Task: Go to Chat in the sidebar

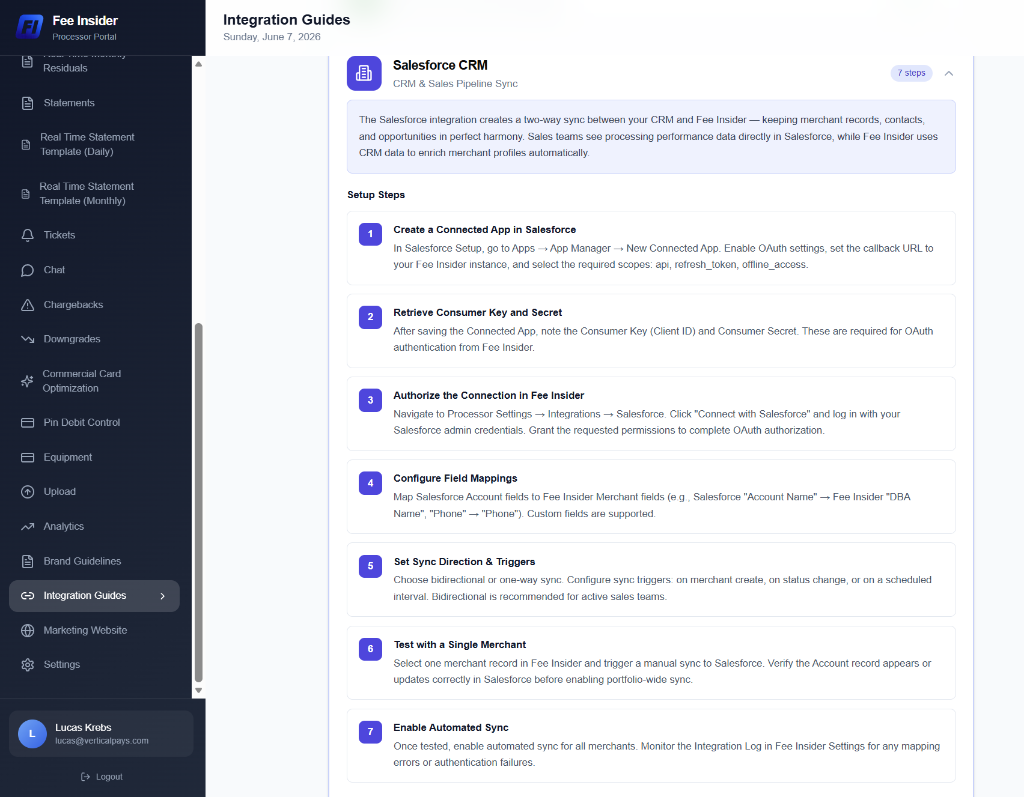Action: (94, 270)
